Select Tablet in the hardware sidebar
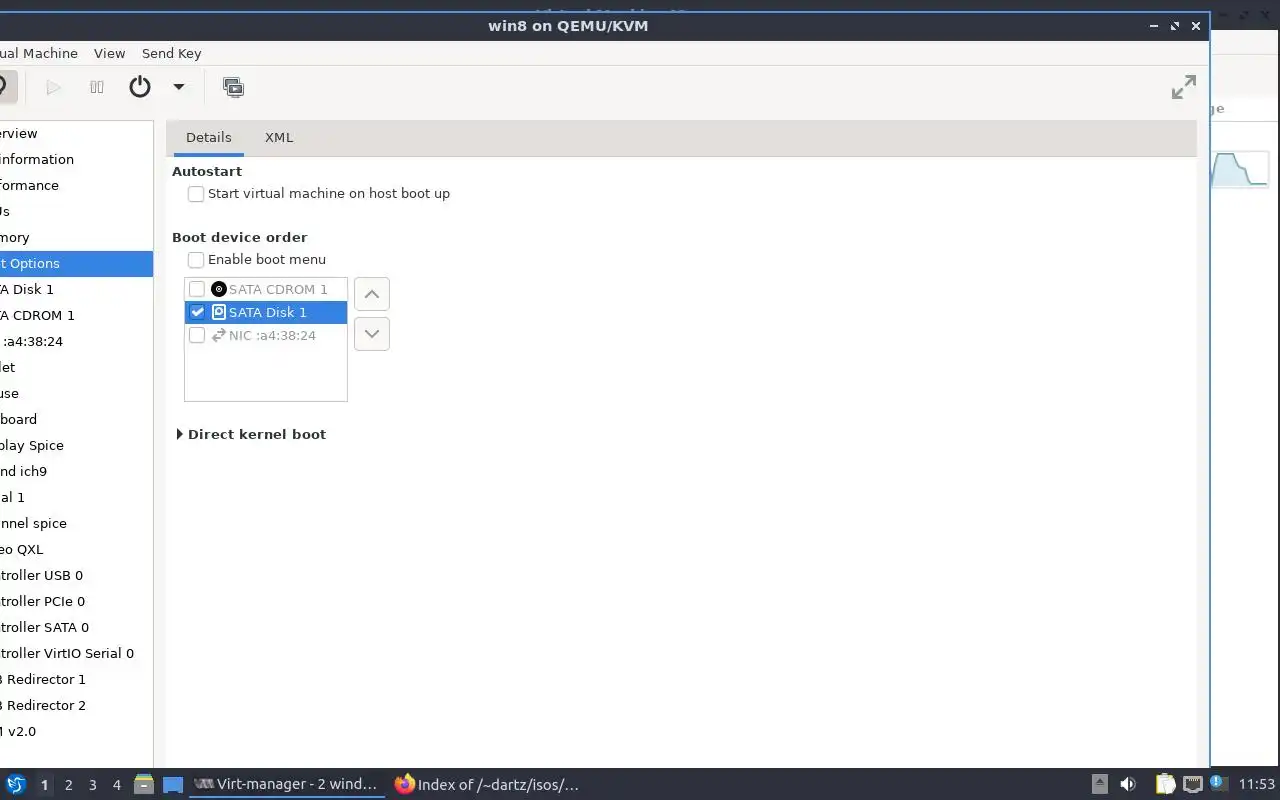1280x800 pixels. tap(76, 367)
